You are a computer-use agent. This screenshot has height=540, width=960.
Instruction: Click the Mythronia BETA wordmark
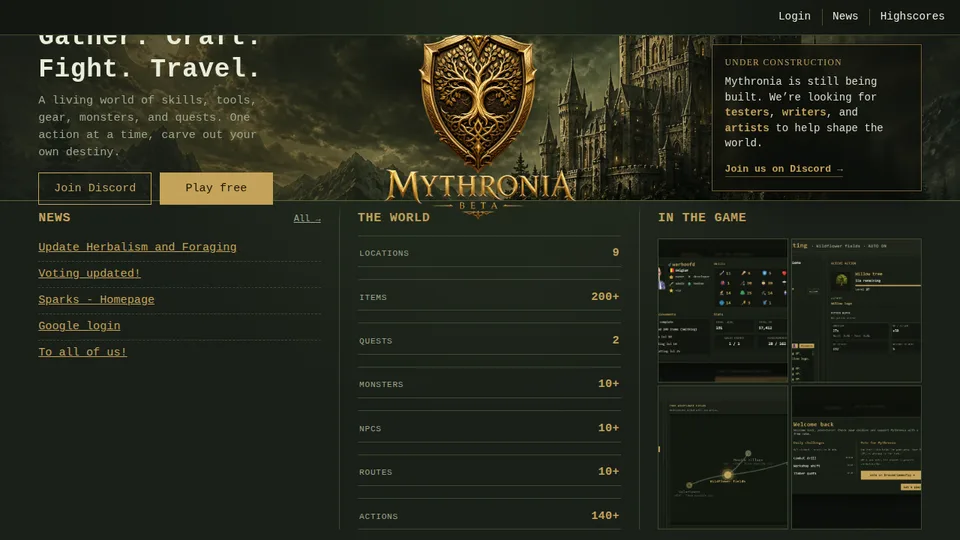479,191
